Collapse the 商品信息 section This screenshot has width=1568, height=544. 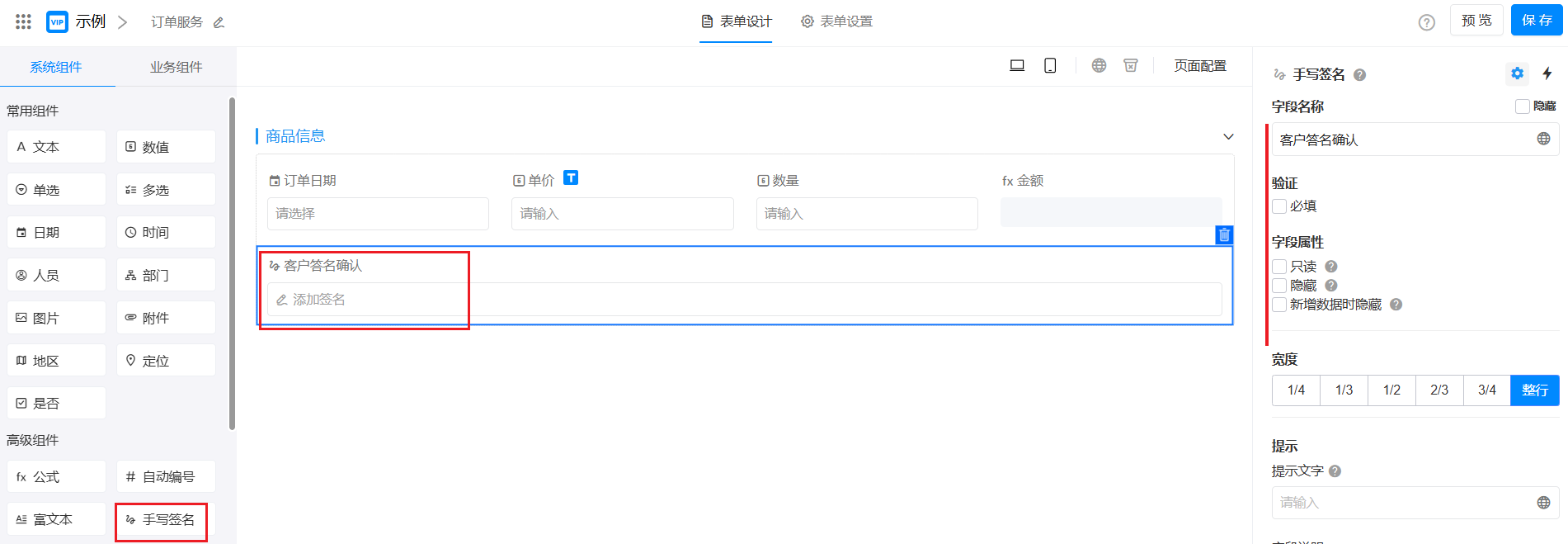[1228, 137]
